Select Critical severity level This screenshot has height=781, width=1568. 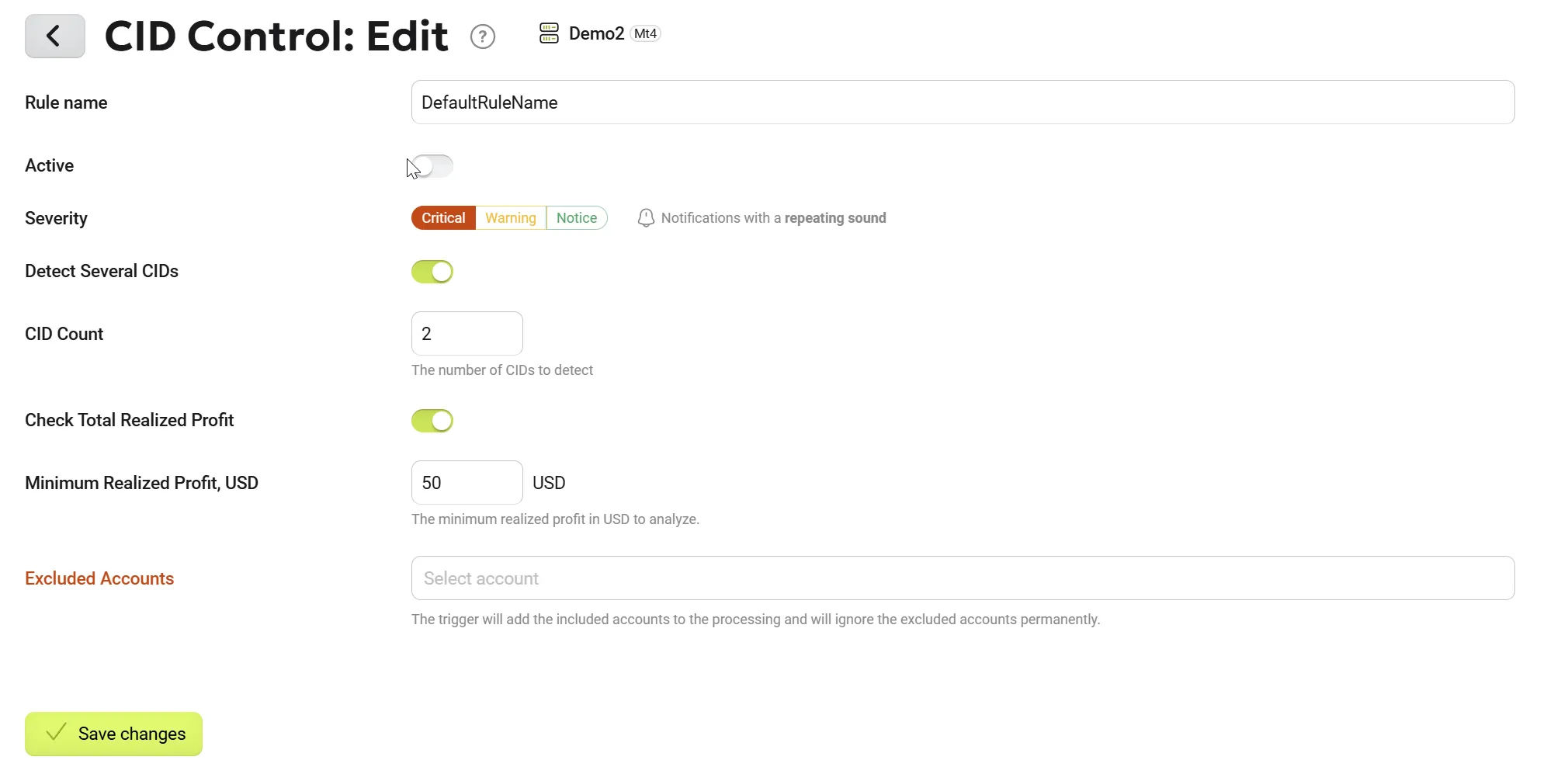click(x=443, y=218)
